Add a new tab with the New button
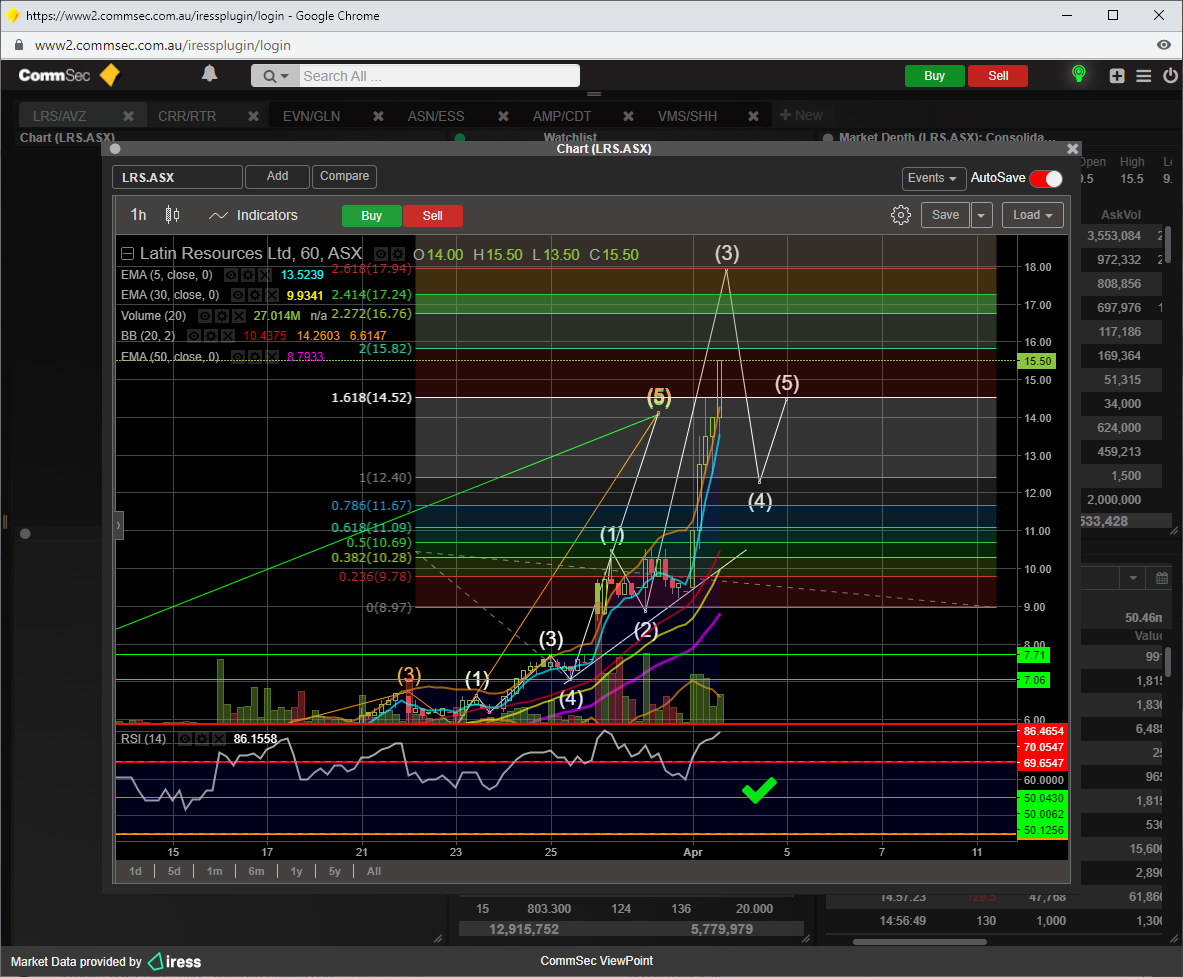The image size is (1183, 977). [x=801, y=115]
